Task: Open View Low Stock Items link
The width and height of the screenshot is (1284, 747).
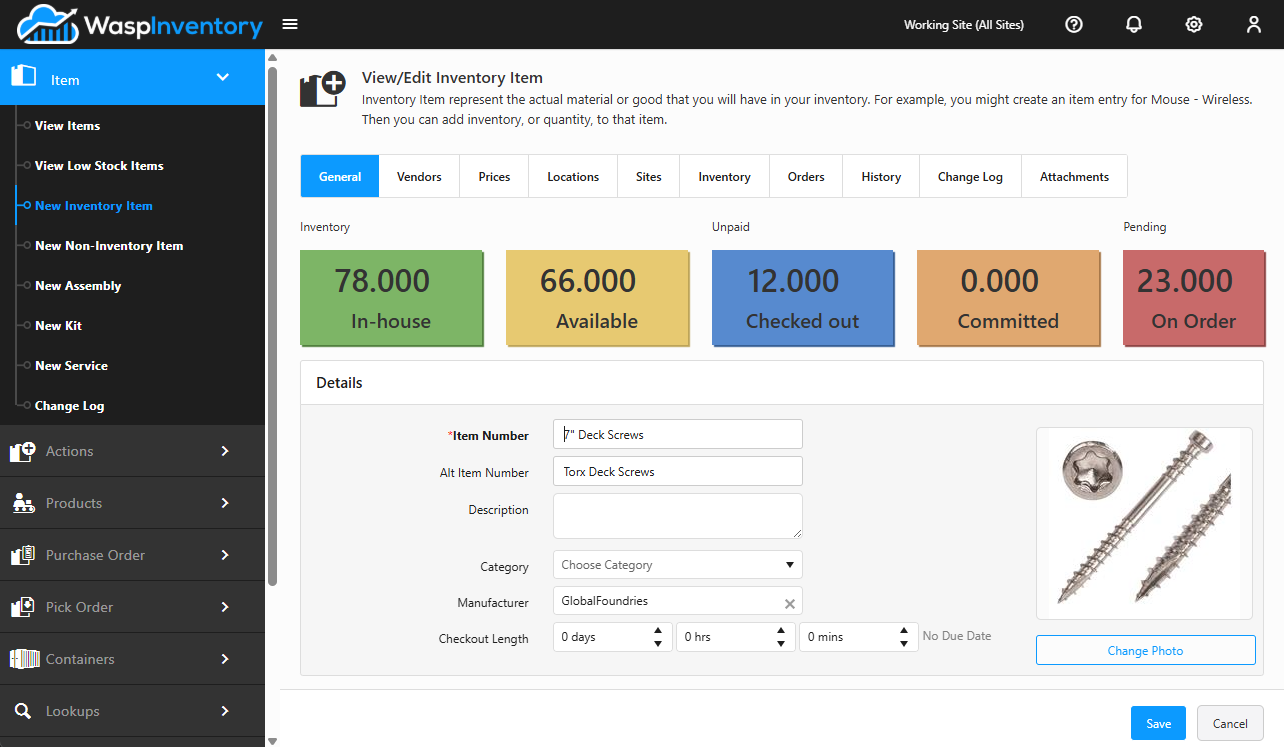Action: pyautogui.click(x=99, y=165)
